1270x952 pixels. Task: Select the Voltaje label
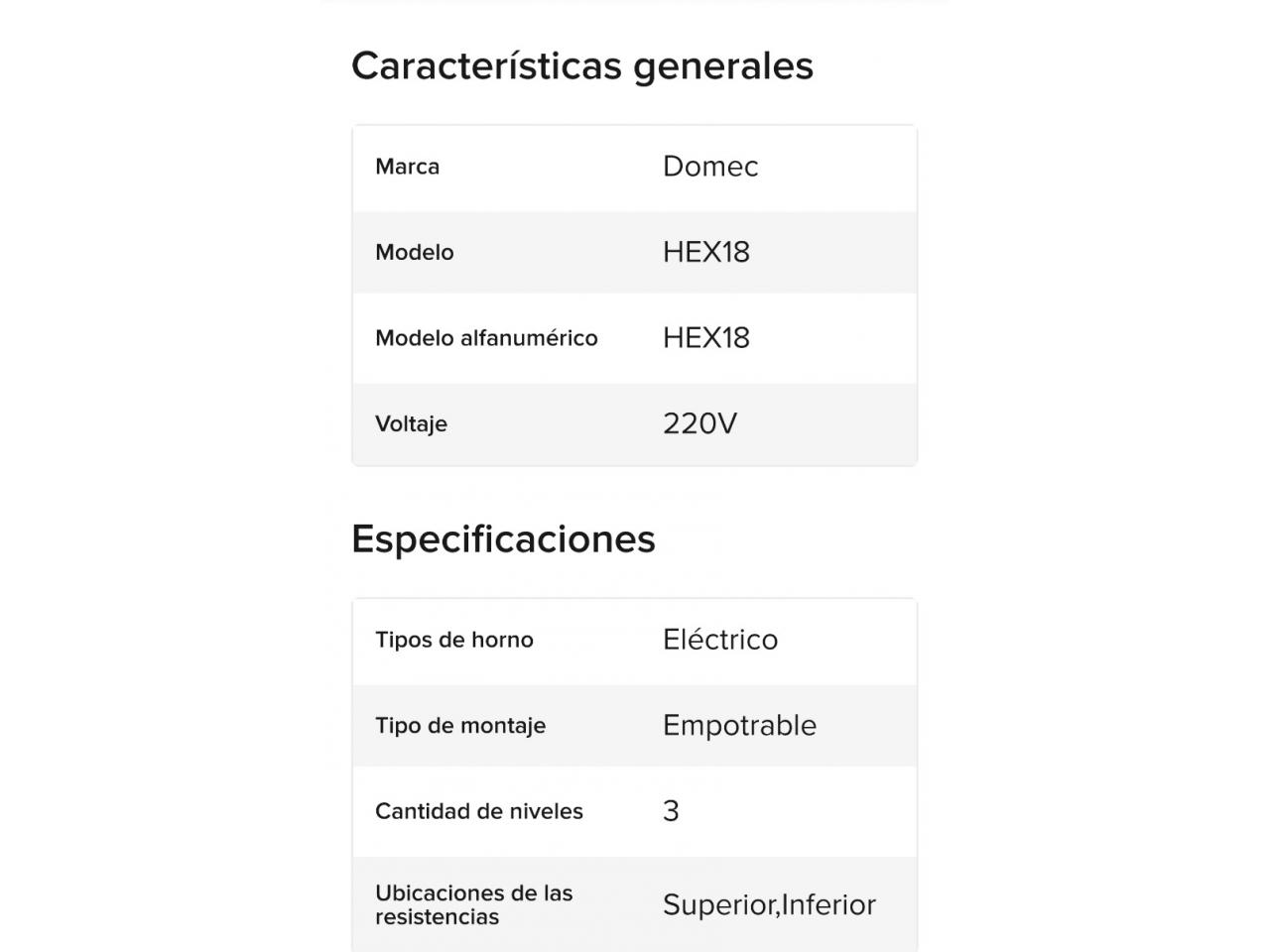411,424
